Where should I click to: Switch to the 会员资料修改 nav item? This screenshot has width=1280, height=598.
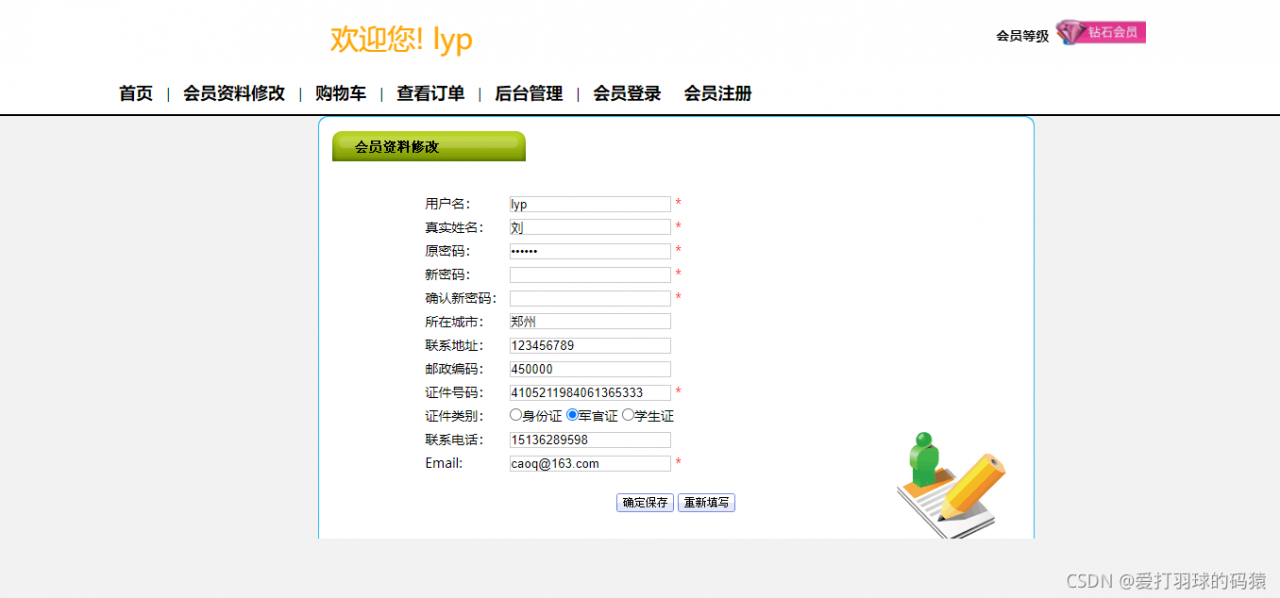click(x=235, y=93)
